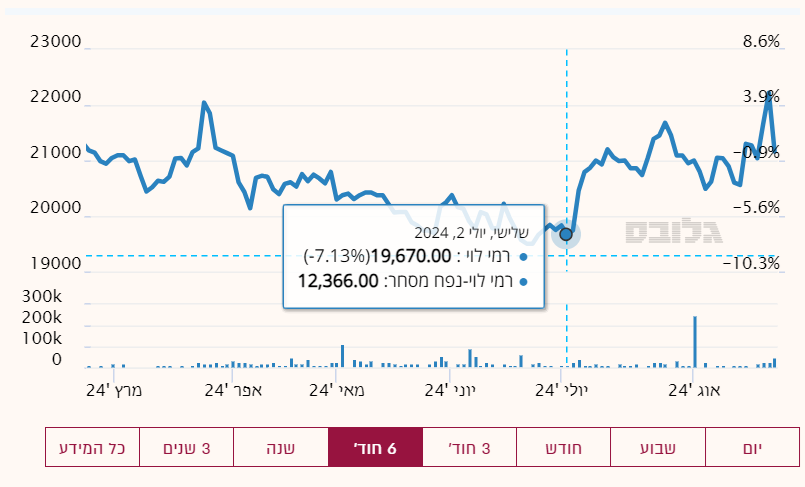The width and height of the screenshot is (805, 487).
Task: Click the tallest volume bar in August
Action: click(x=694, y=342)
